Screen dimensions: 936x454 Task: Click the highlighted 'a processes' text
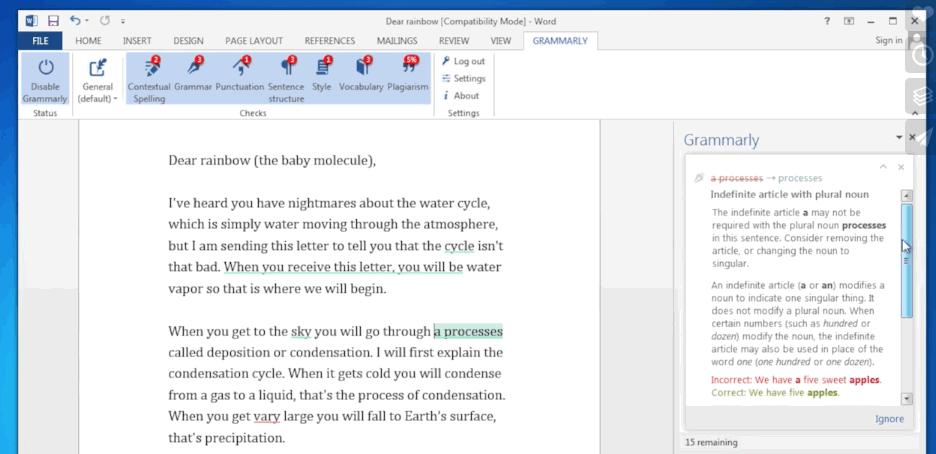[468, 332]
